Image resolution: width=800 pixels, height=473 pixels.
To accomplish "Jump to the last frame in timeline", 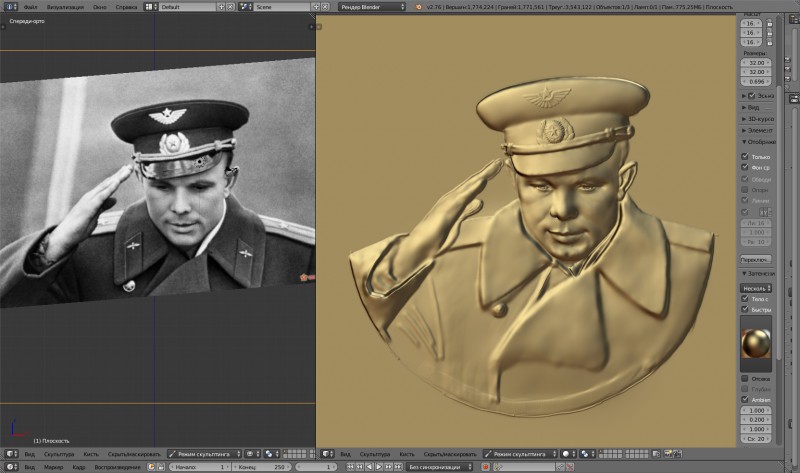I will (398, 467).
